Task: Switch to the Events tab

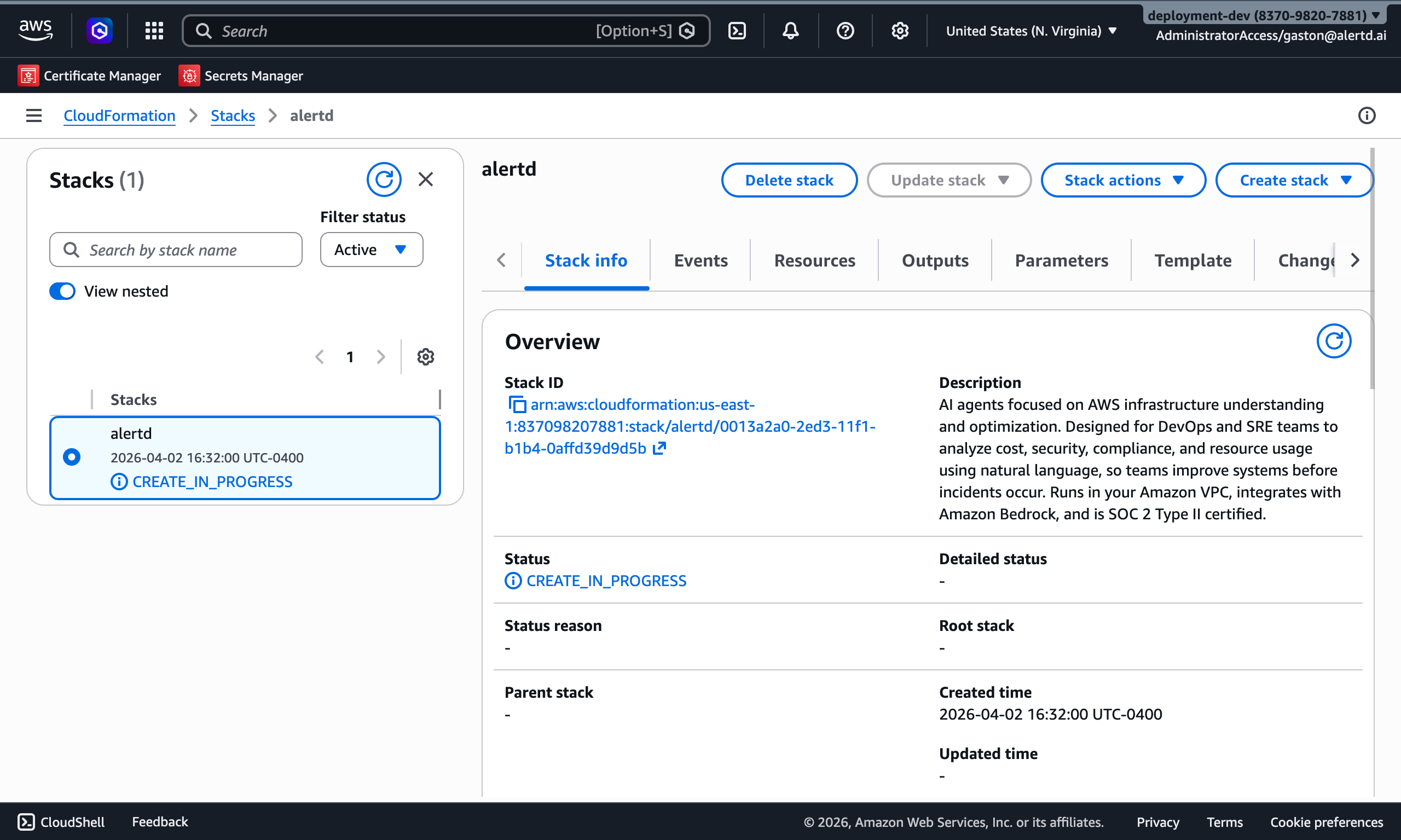Action: coord(701,260)
